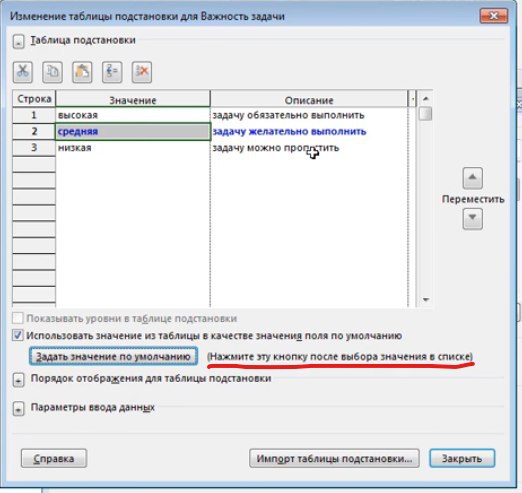Click the Paste row toolbar icon
The width and height of the screenshot is (522, 493).
tap(82, 72)
